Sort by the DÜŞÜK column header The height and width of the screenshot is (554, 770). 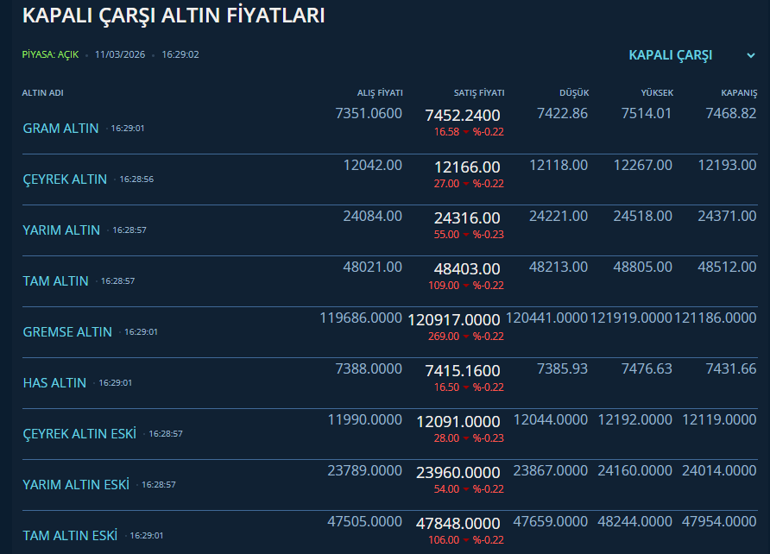574,93
